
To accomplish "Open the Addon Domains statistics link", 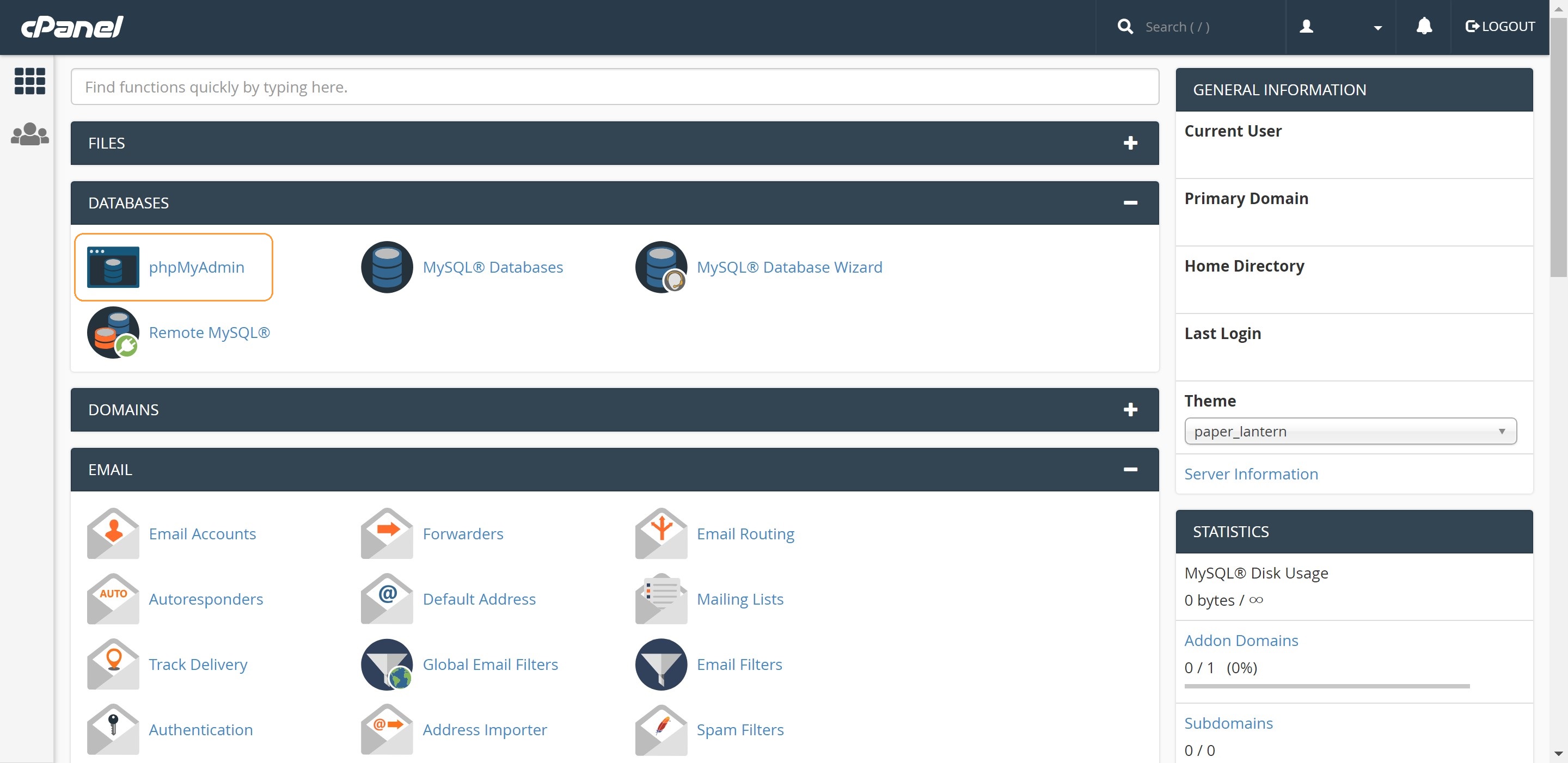I will (1241, 641).
